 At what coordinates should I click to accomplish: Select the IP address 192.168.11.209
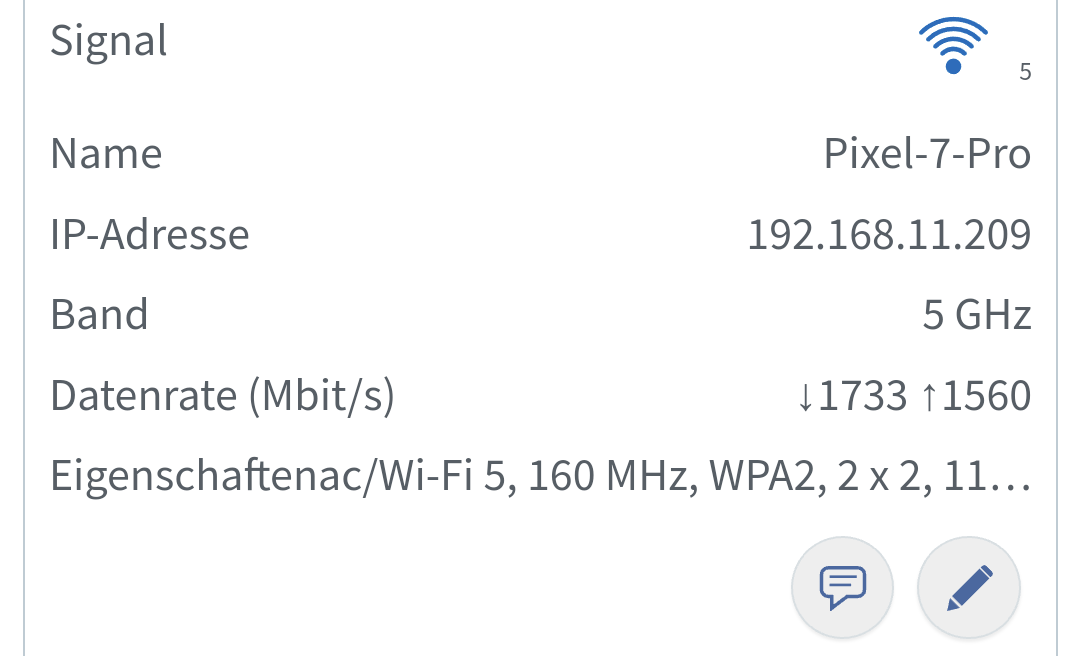(889, 235)
